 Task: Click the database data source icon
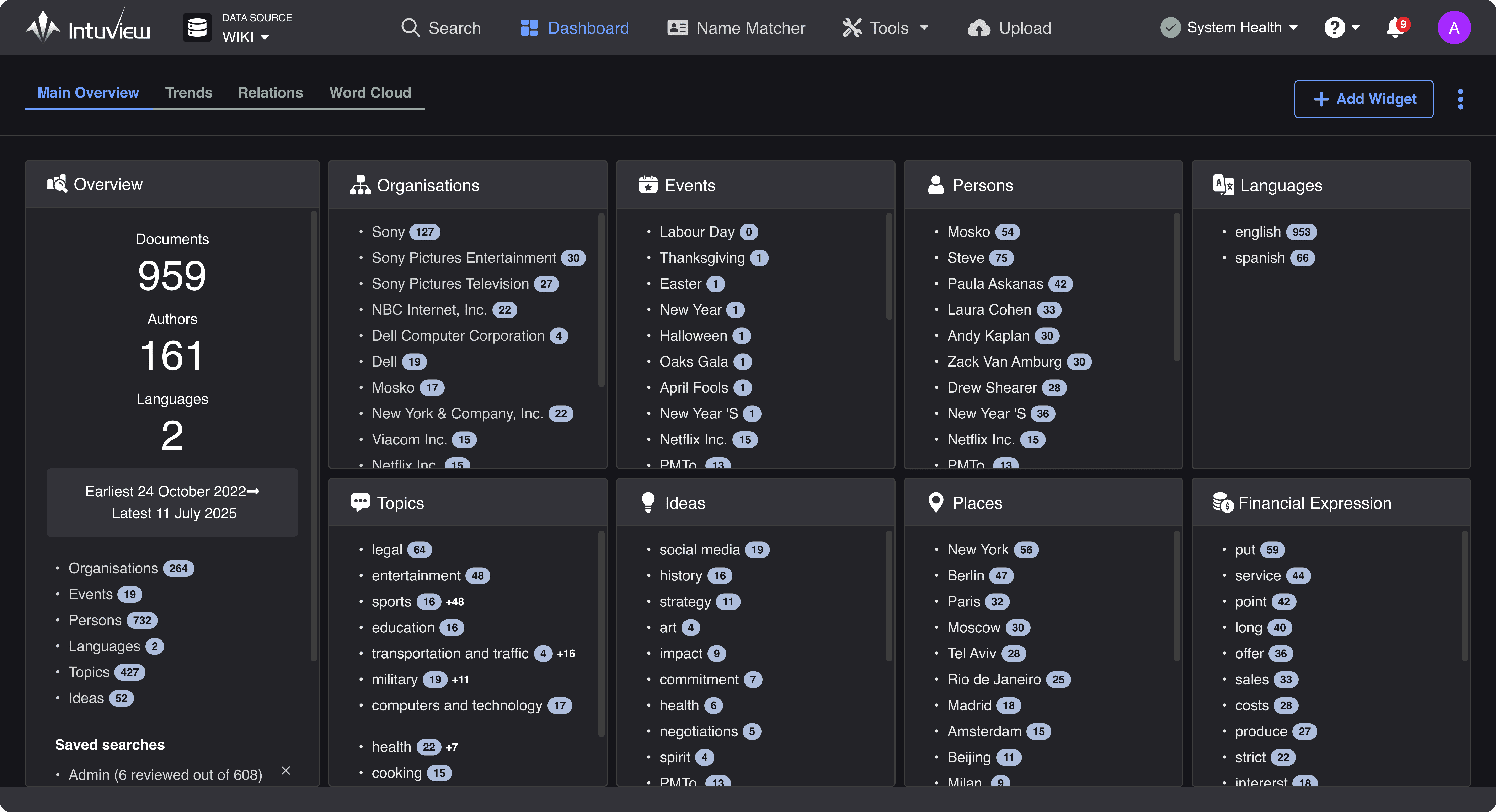197,27
